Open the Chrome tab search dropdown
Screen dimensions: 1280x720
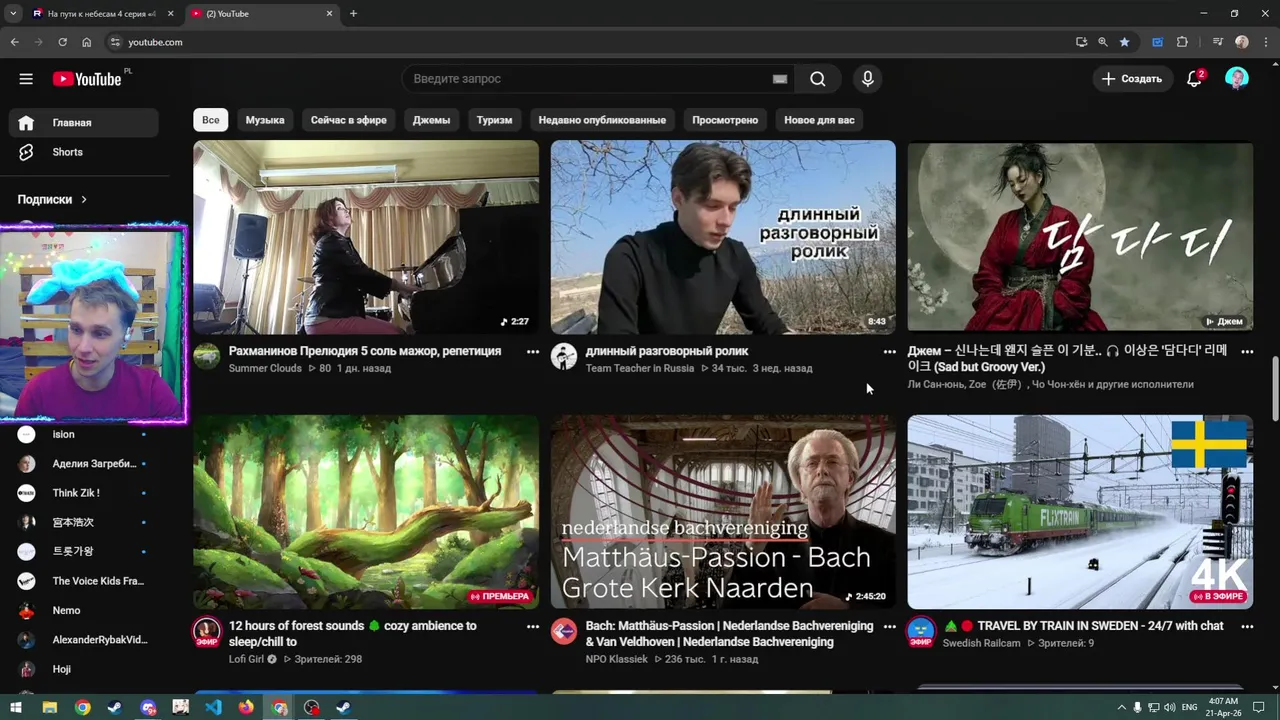(12, 14)
